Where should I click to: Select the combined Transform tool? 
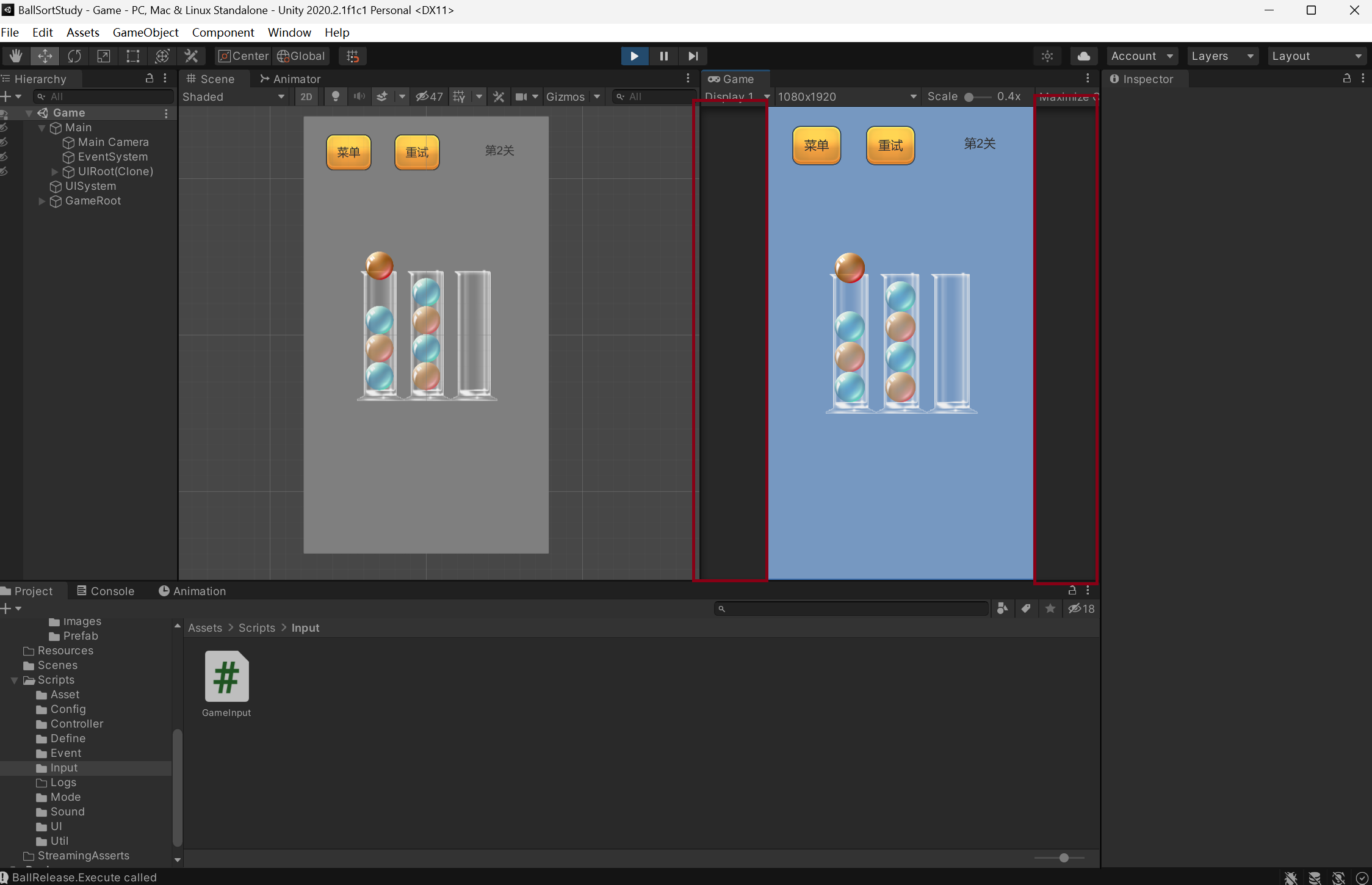[x=162, y=56]
